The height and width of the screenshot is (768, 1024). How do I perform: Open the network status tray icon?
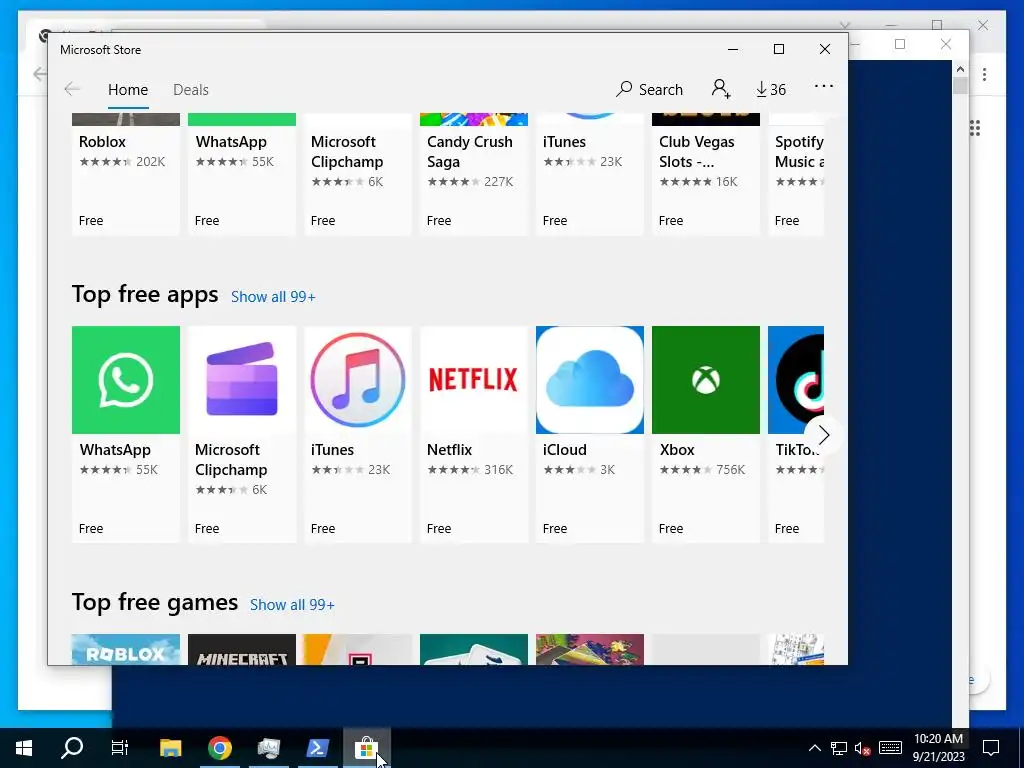coord(839,748)
